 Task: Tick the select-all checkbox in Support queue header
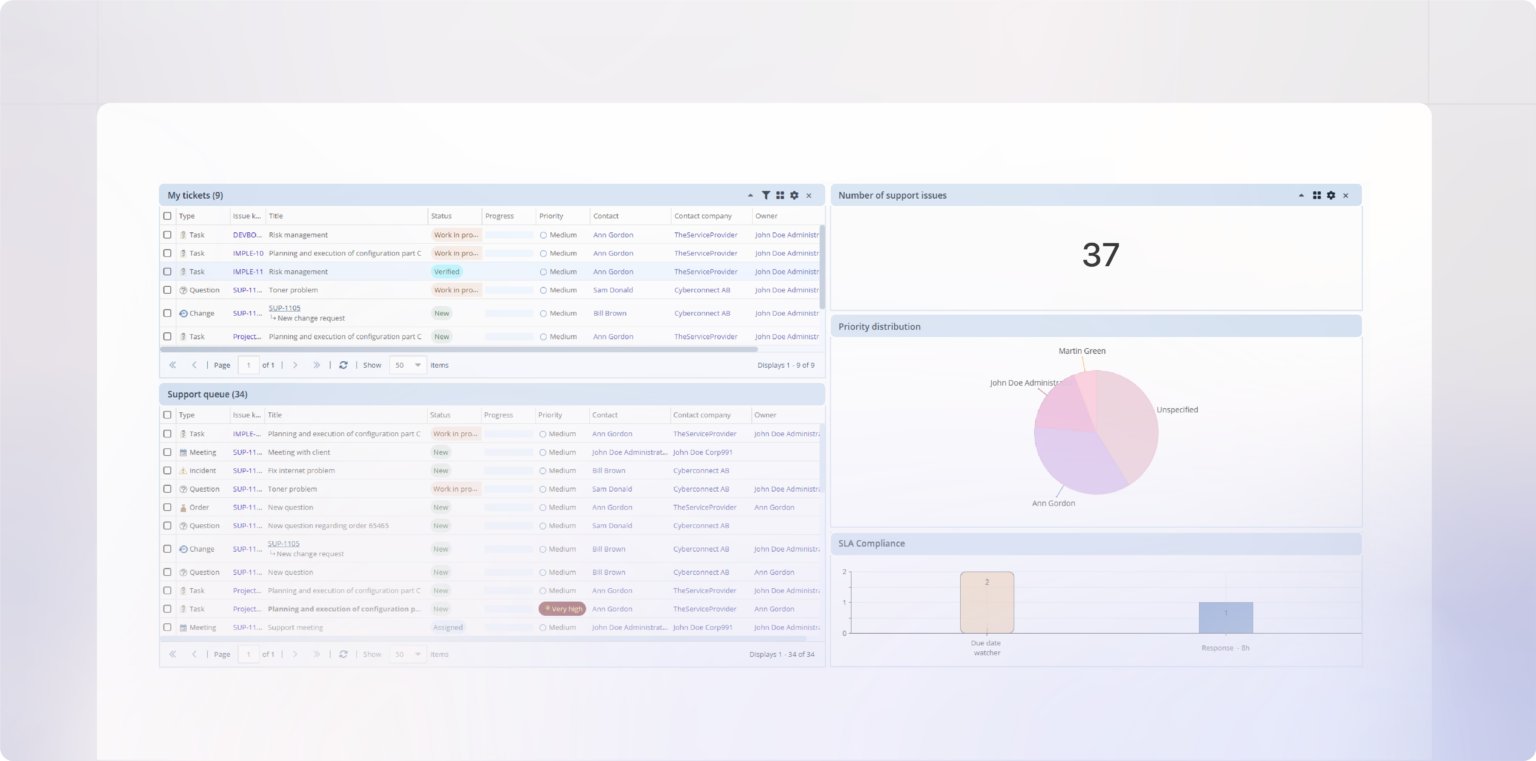pos(167,415)
